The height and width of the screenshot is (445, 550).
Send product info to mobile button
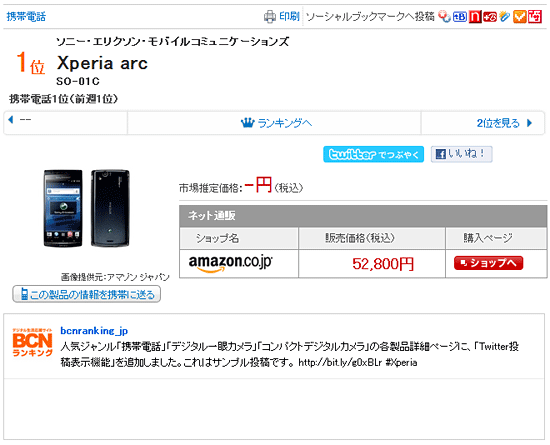87,294
